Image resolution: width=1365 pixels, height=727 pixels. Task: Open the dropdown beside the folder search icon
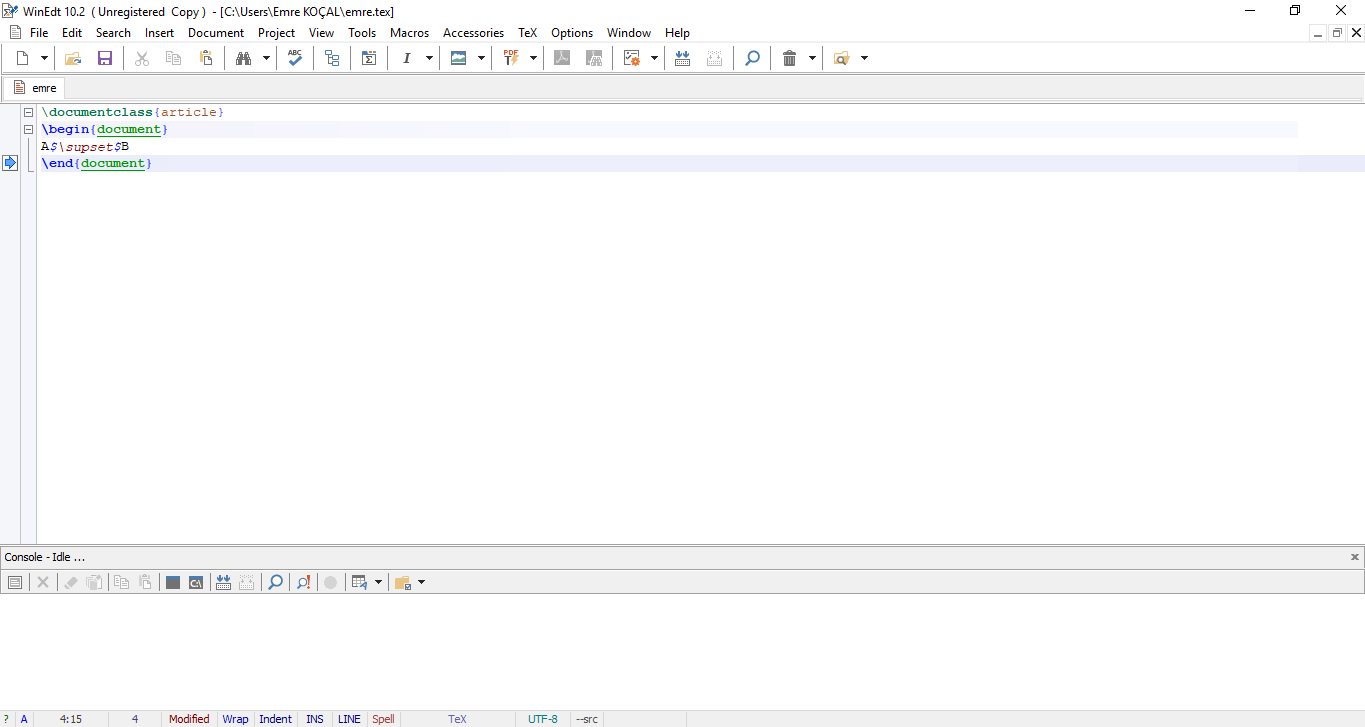pyautogui.click(x=864, y=58)
